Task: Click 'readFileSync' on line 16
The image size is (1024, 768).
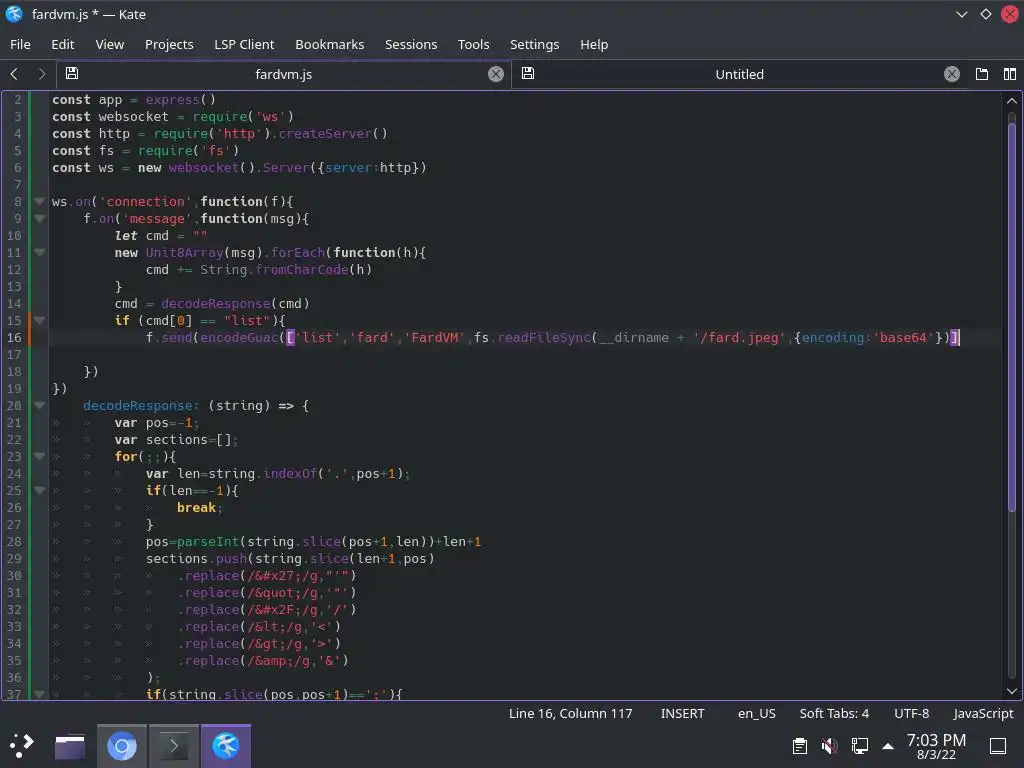Action: tap(544, 338)
